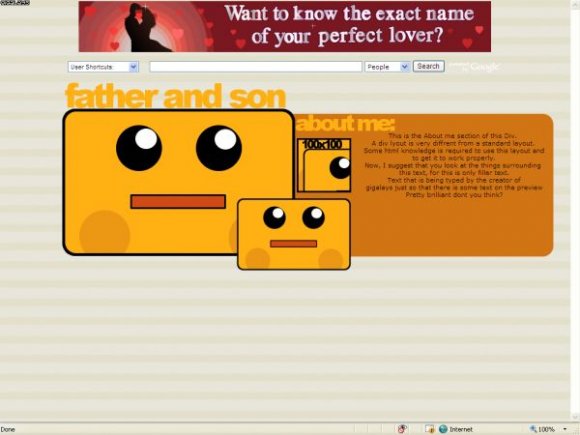
Task: Click the father and son heading
Action: tap(176, 96)
